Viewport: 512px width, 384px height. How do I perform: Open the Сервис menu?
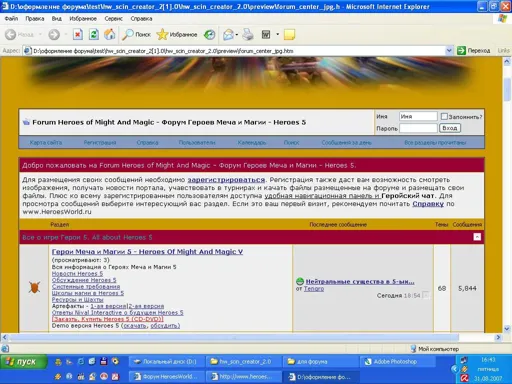point(113,19)
